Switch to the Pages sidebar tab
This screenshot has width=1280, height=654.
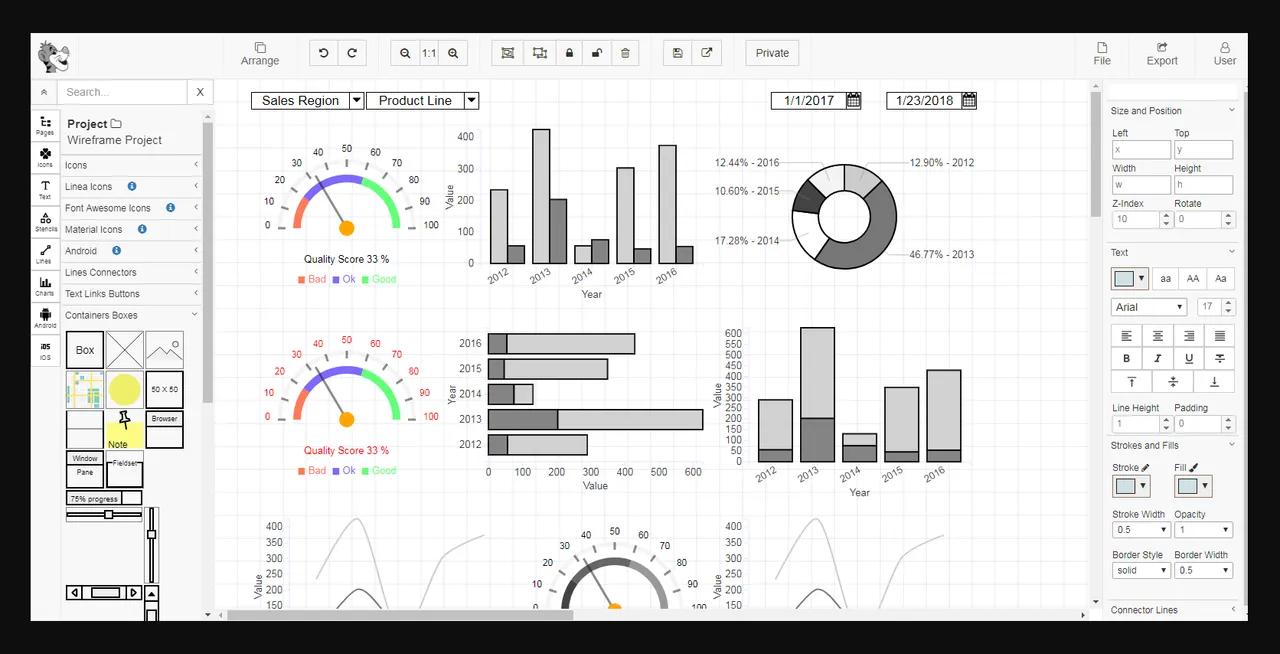[45, 125]
